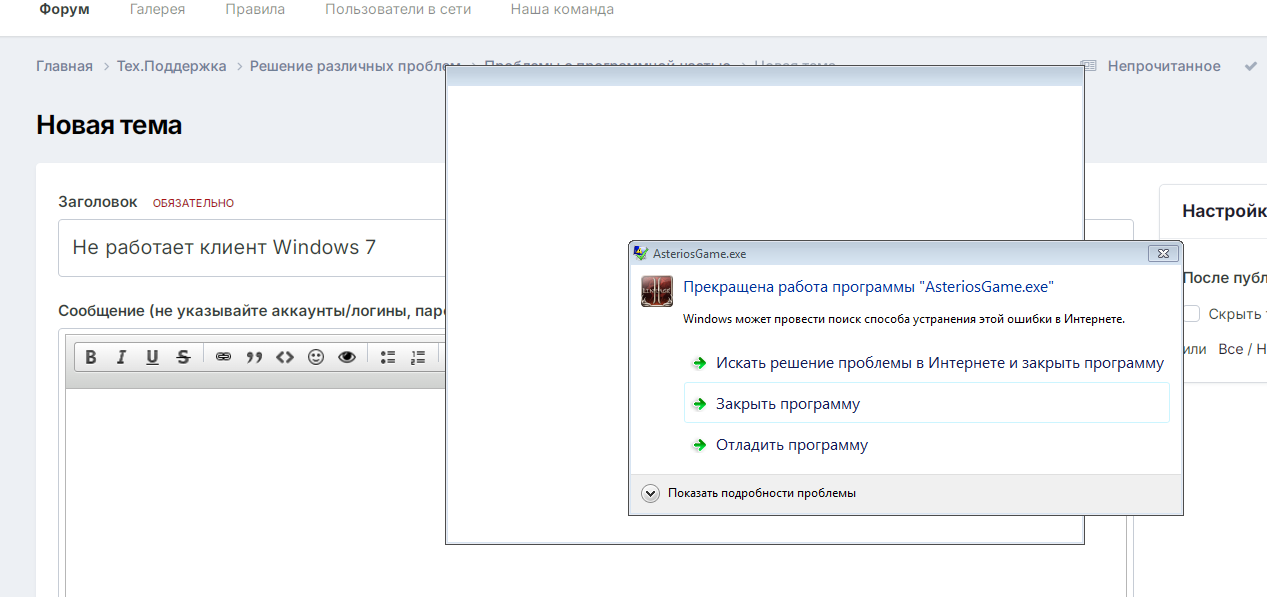1267x597 pixels.
Task: Insert a numbered list
Action: point(418,357)
